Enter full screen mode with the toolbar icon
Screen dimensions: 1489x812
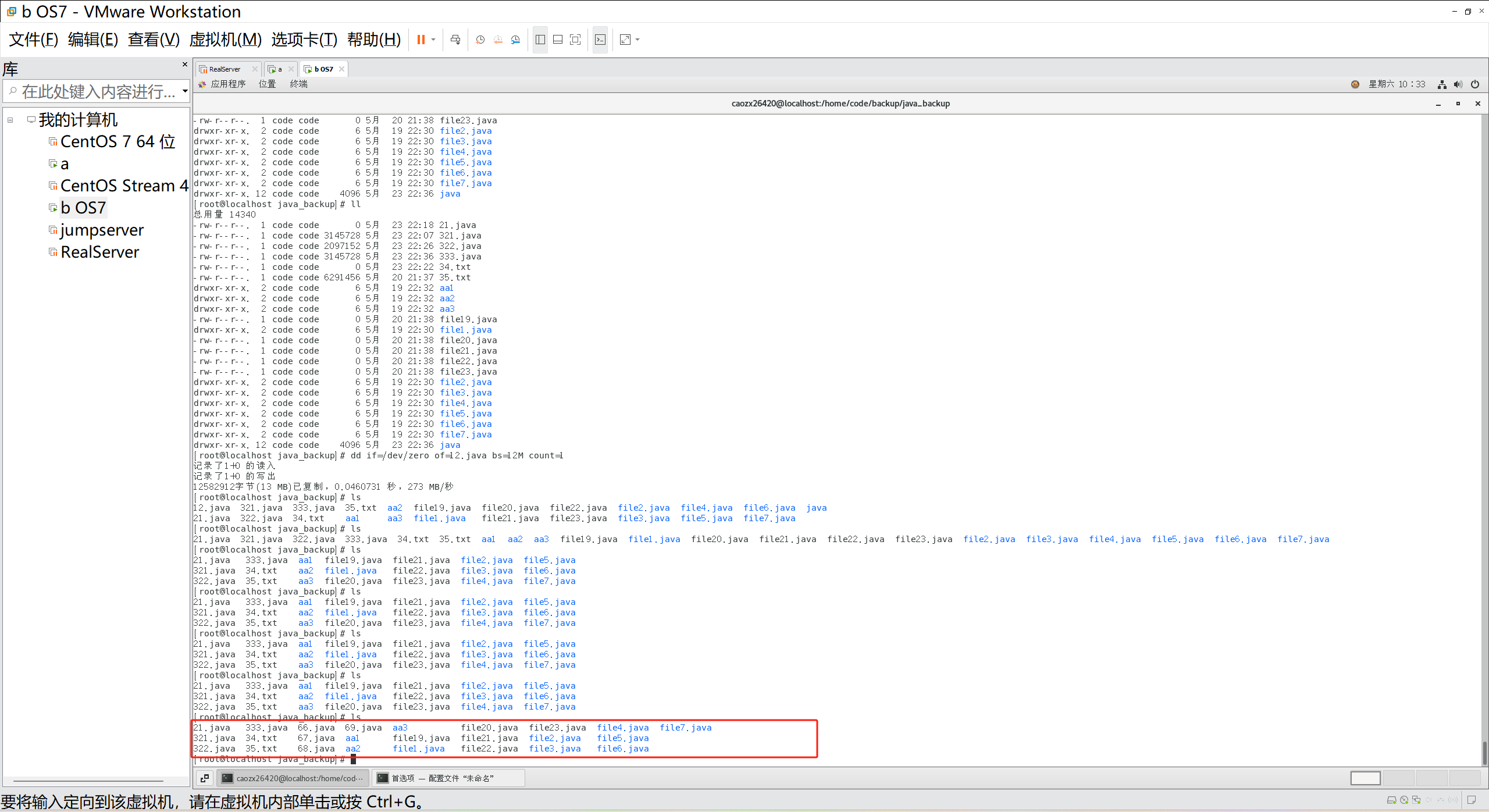(x=575, y=40)
